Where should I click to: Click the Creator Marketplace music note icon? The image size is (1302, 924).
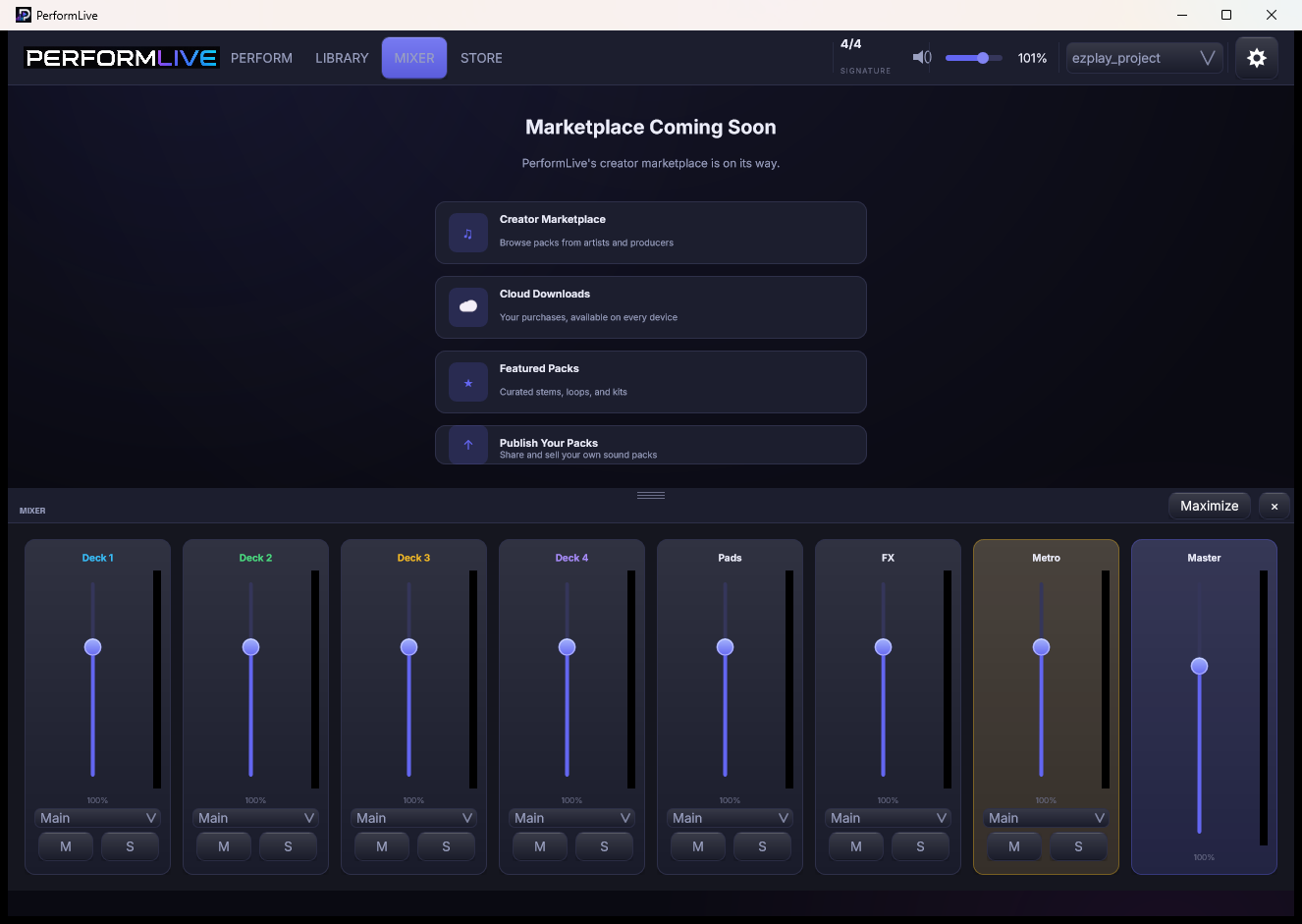pos(468,233)
